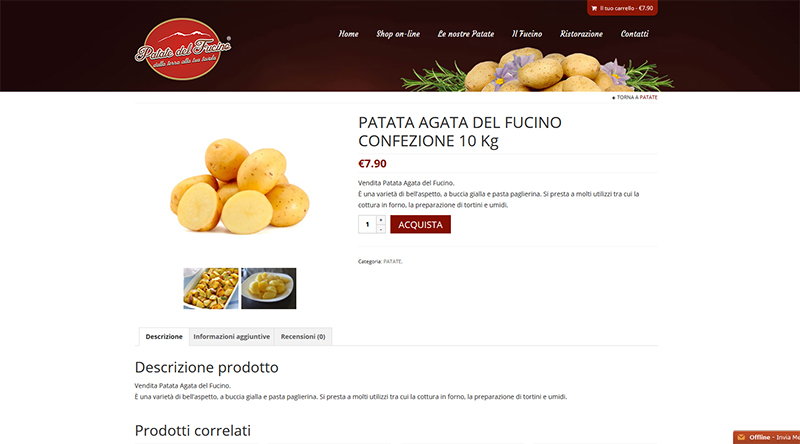
Task: Open the PATATE category link
Action: click(392, 262)
